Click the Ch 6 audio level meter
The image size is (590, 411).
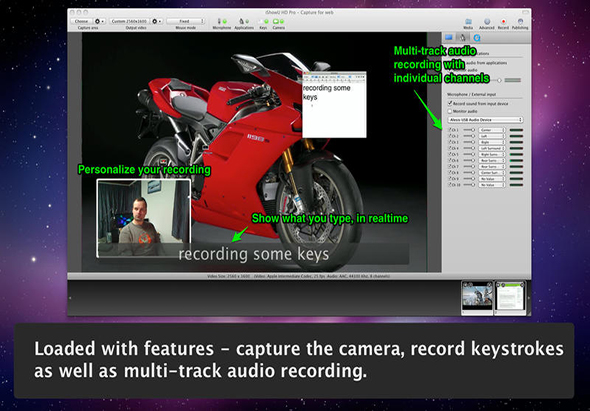point(516,160)
